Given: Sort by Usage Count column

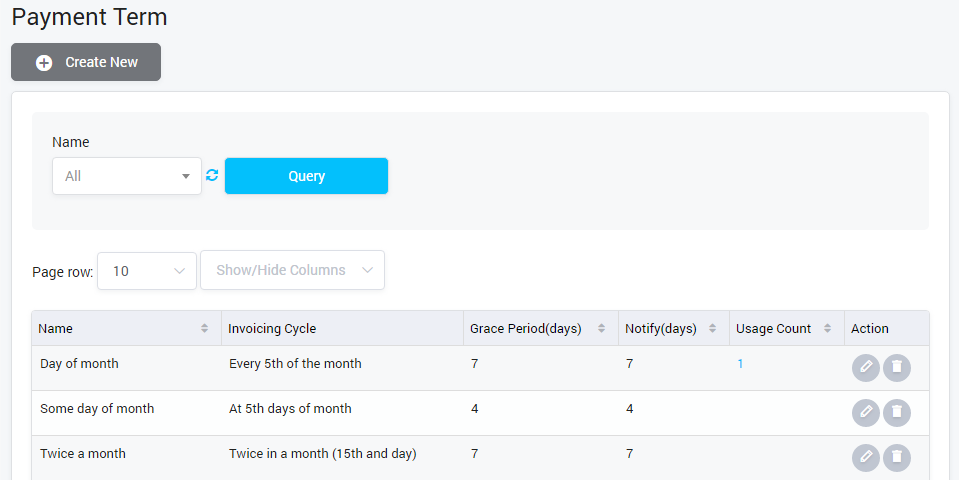Looking at the screenshot, I should coord(827,329).
